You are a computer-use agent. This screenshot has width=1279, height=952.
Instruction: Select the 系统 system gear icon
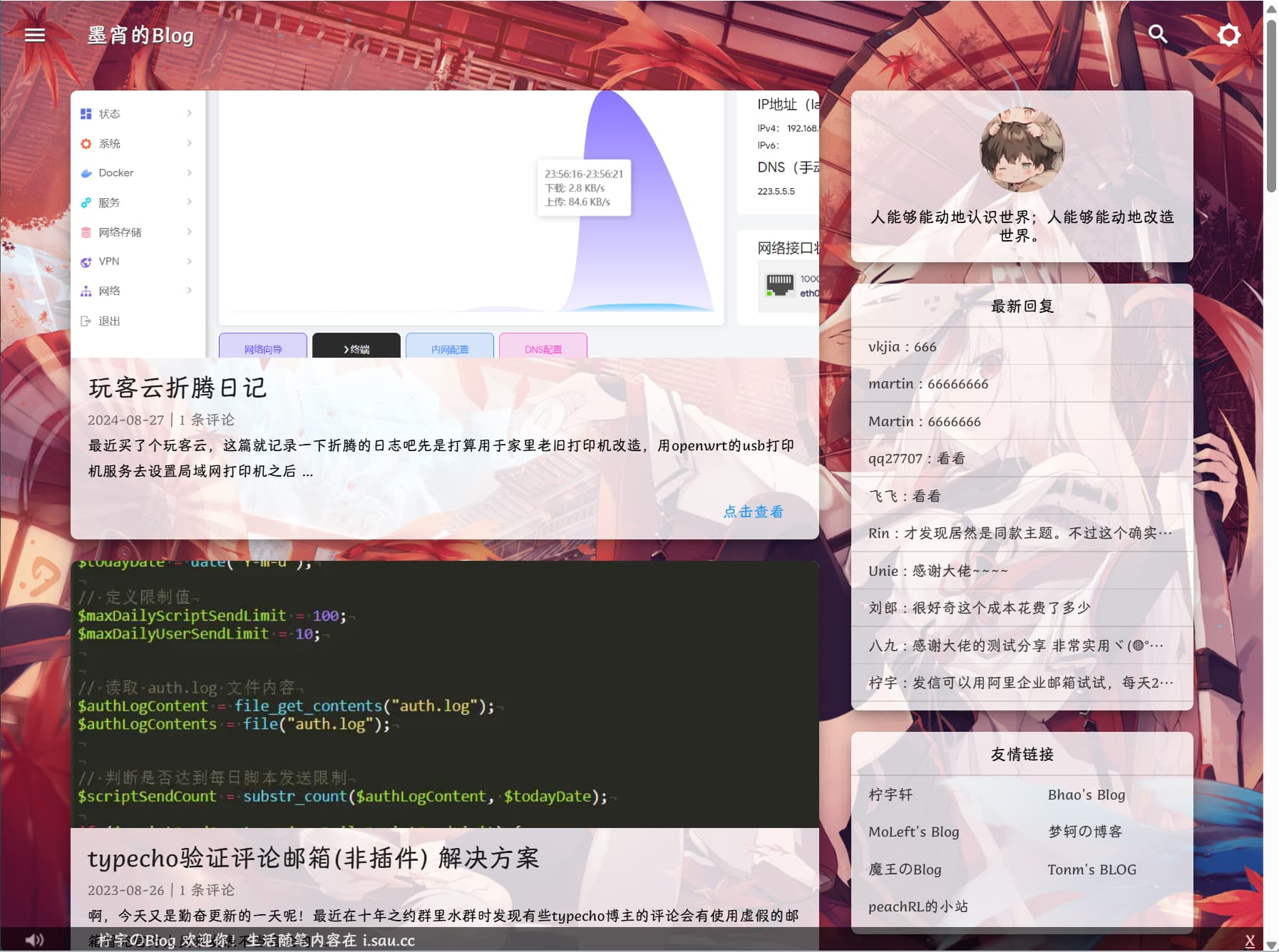tap(86, 143)
